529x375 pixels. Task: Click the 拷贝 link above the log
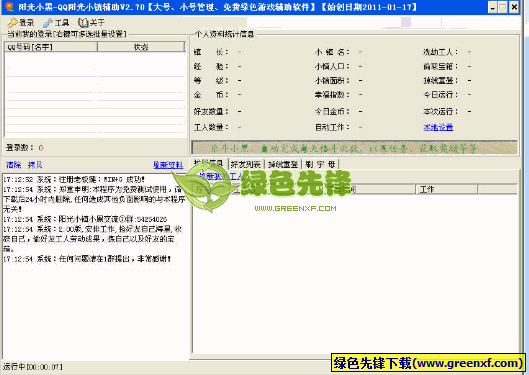click(x=35, y=165)
